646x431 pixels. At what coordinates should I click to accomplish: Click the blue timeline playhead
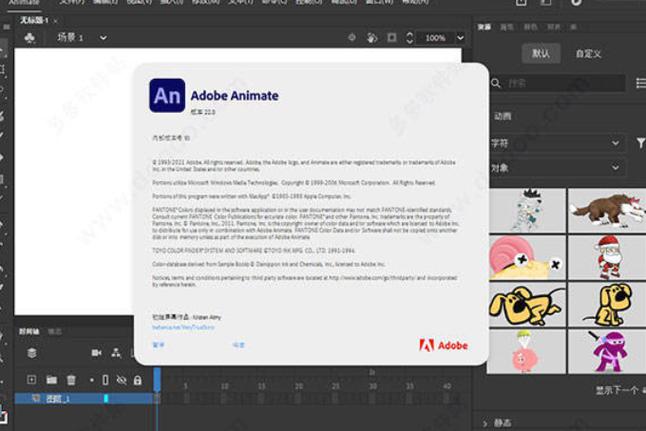(x=157, y=379)
